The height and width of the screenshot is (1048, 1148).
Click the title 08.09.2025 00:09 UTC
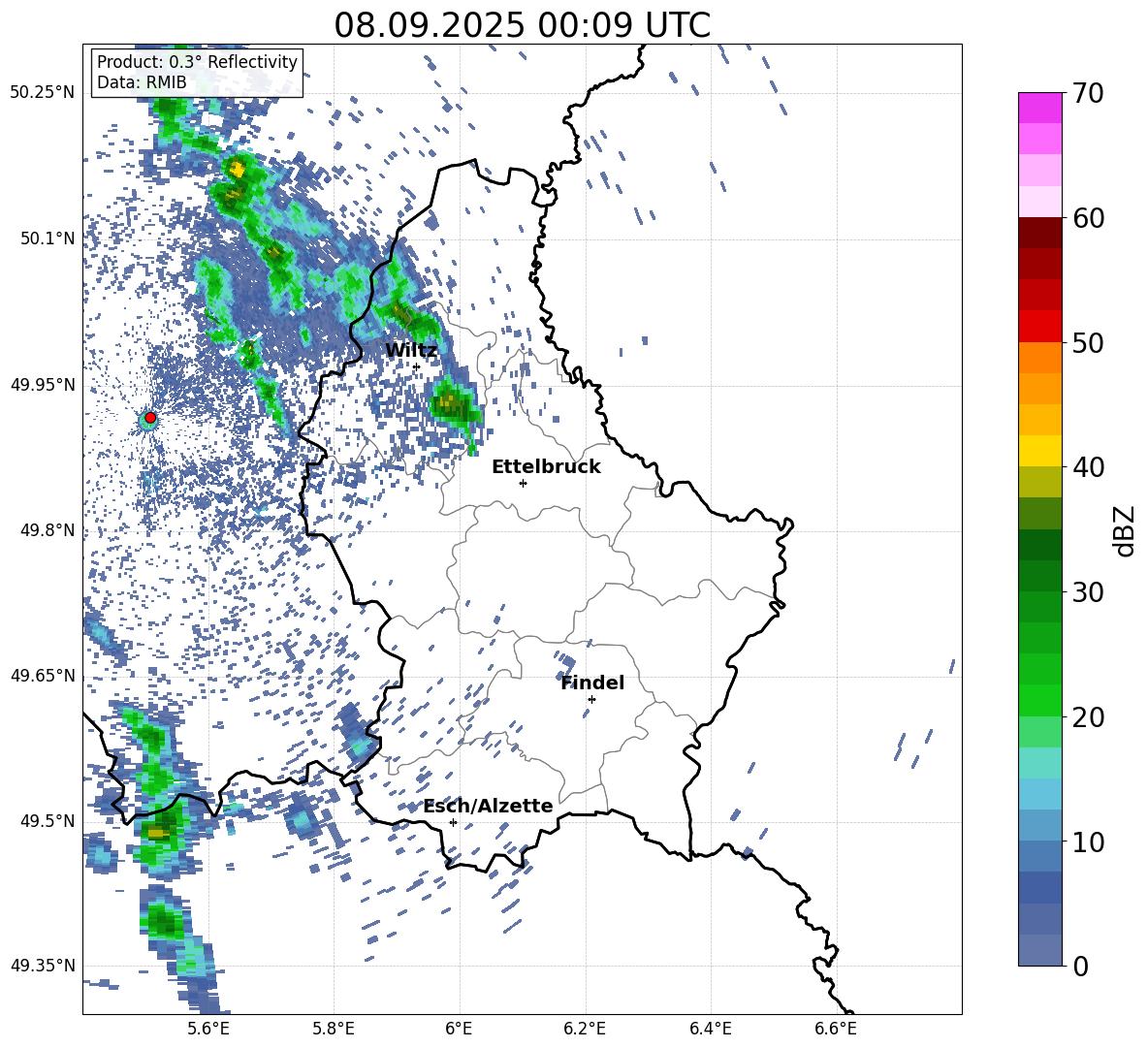[x=522, y=25]
